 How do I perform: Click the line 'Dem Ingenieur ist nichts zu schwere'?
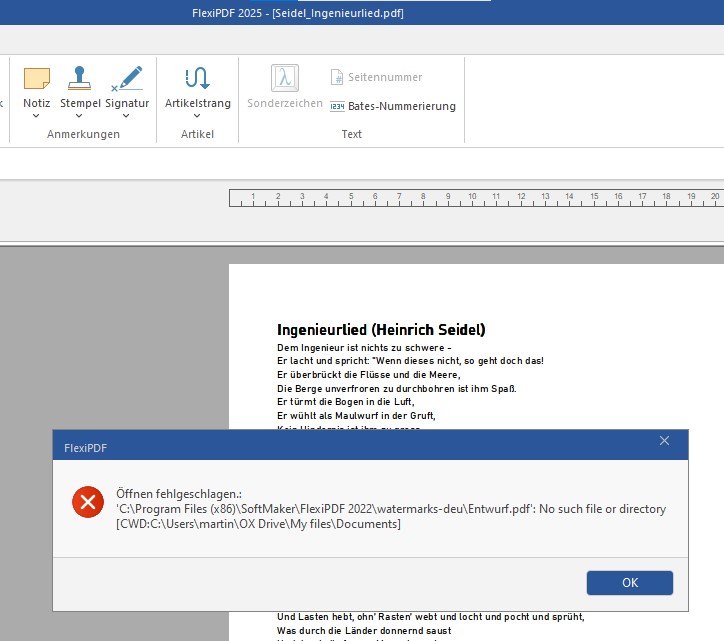coord(364,348)
